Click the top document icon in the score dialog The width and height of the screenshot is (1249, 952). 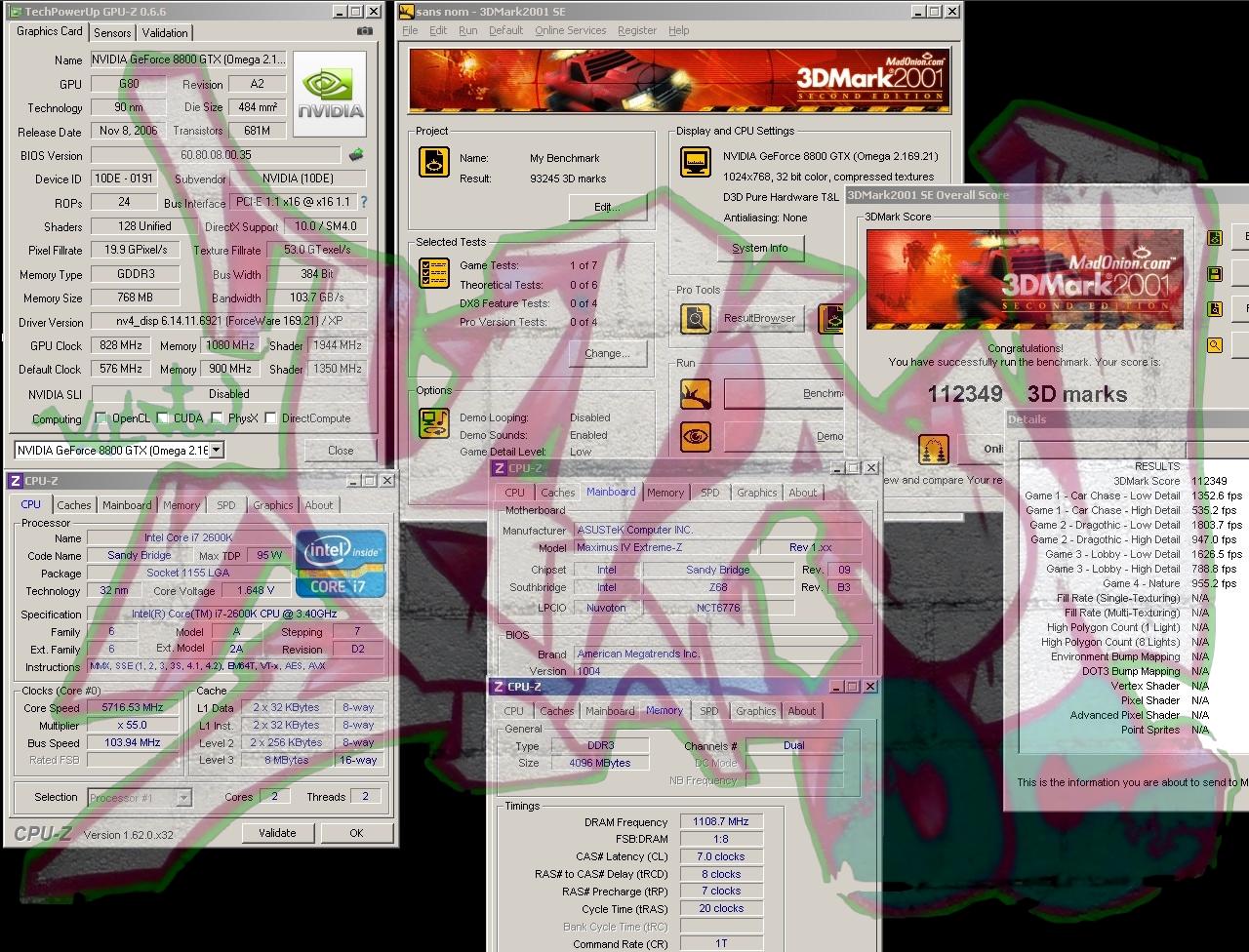[1215, 238]
